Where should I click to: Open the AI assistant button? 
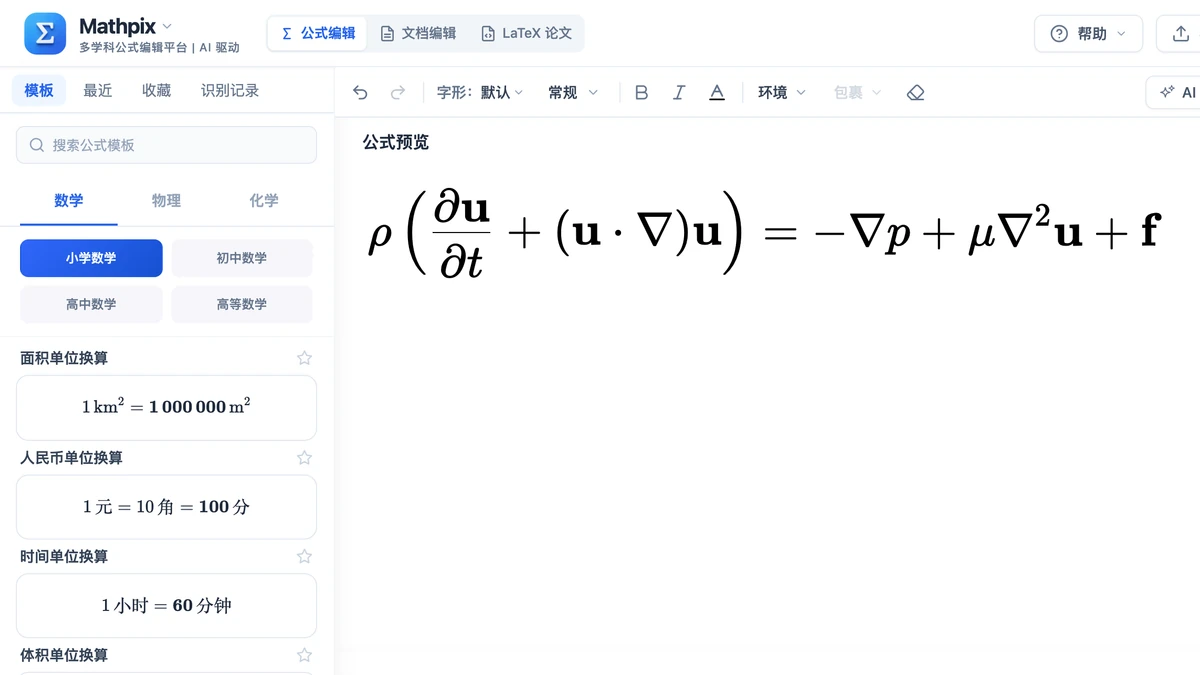(x=1174, y=92)
